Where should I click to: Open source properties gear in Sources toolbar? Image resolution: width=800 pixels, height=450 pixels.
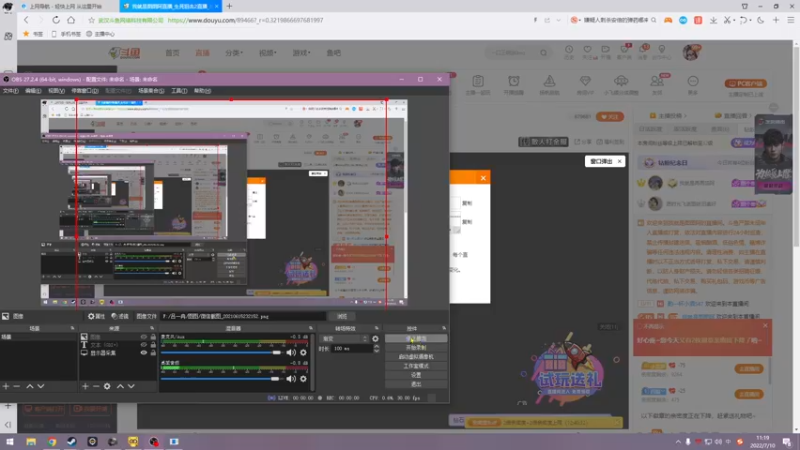click(107, 386)
